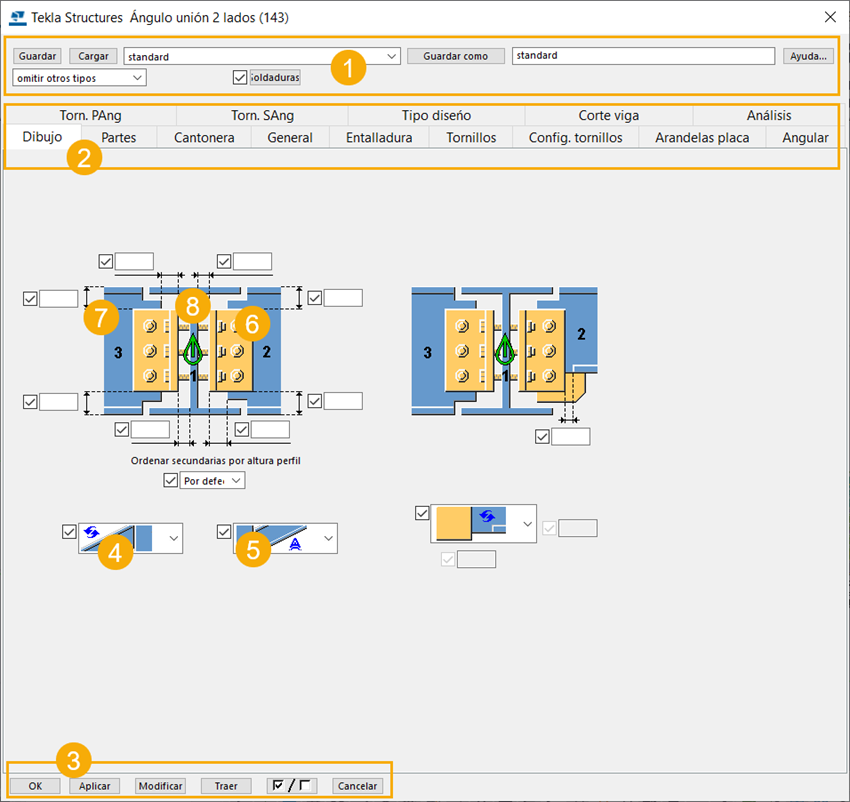
Task: Toggle checkbox beside 'Por defe' dropdown
Action: 171,480
